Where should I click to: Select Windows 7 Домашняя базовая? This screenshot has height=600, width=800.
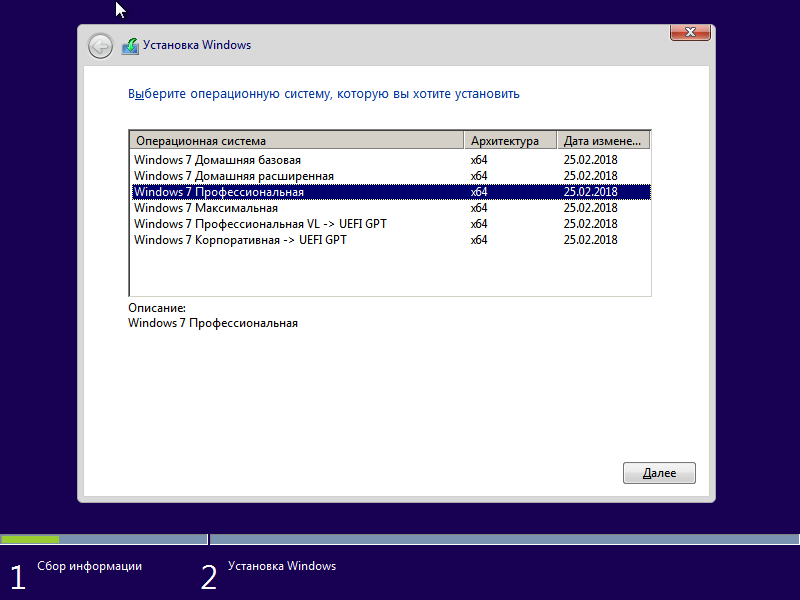(391, 160)
